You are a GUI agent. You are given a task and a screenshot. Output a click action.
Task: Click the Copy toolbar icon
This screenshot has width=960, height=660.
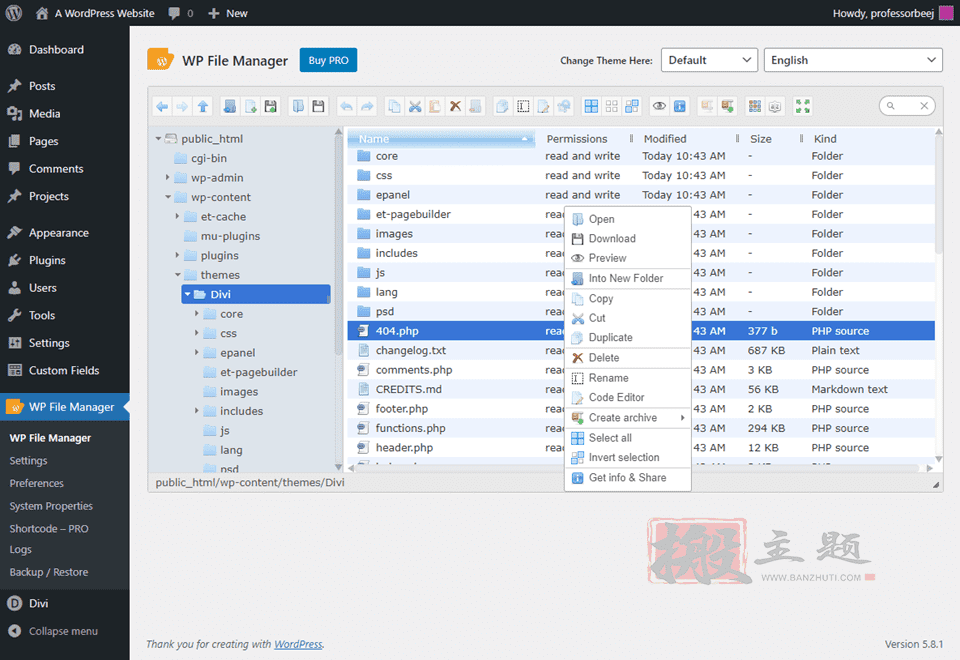tap(394, 107)
